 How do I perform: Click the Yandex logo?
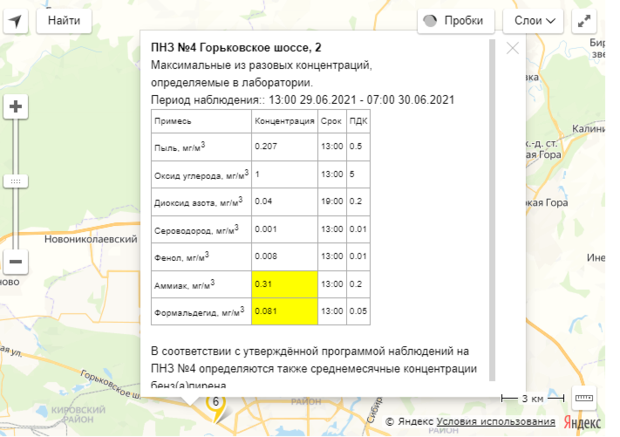pos(584,422)
